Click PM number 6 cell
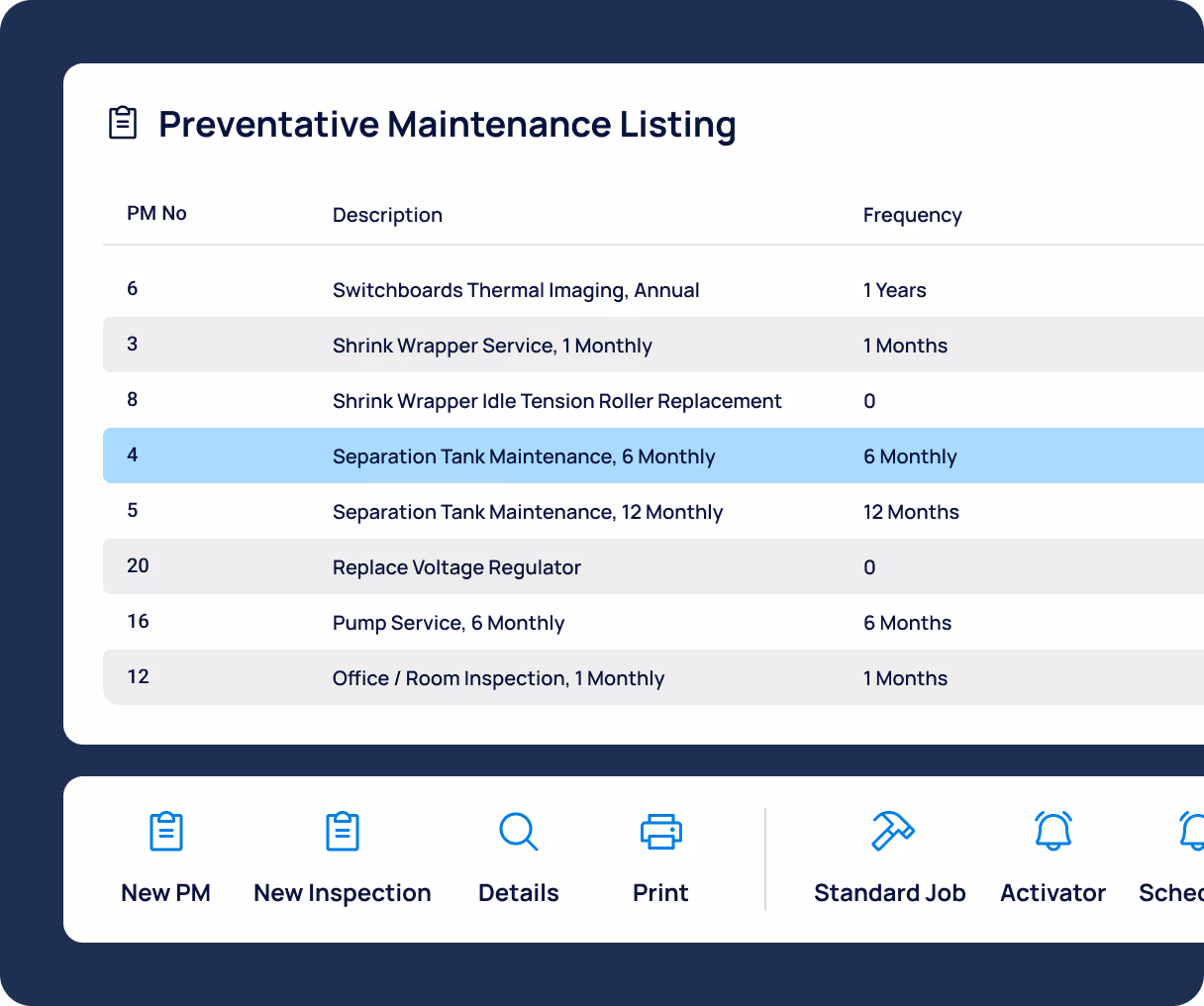Screen dimensions: 1204x1006 133,289
